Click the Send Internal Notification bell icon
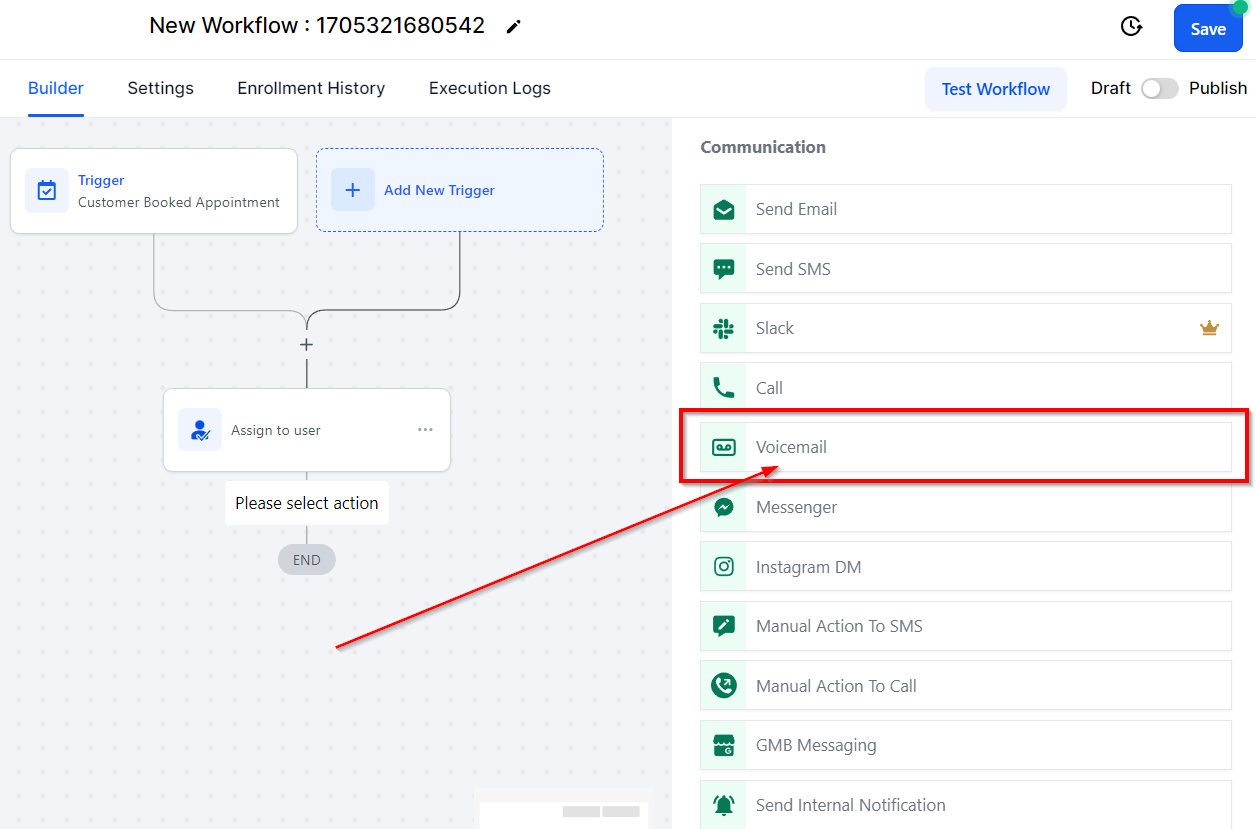 724,805
